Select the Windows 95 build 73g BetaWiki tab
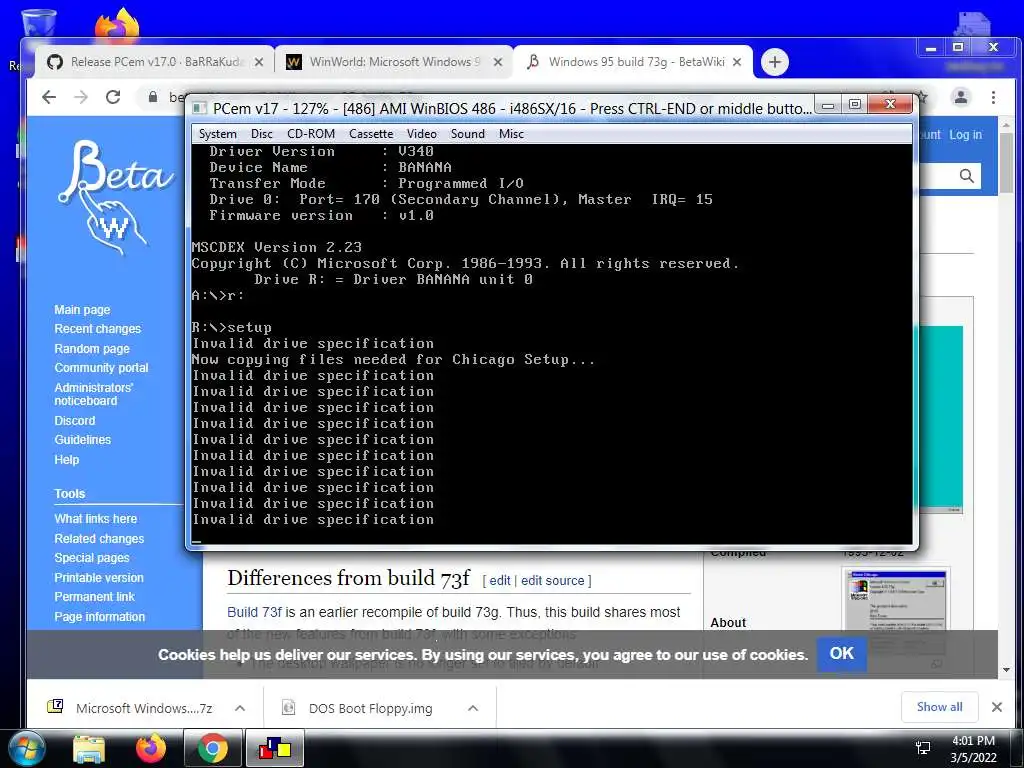 [635, 62]
